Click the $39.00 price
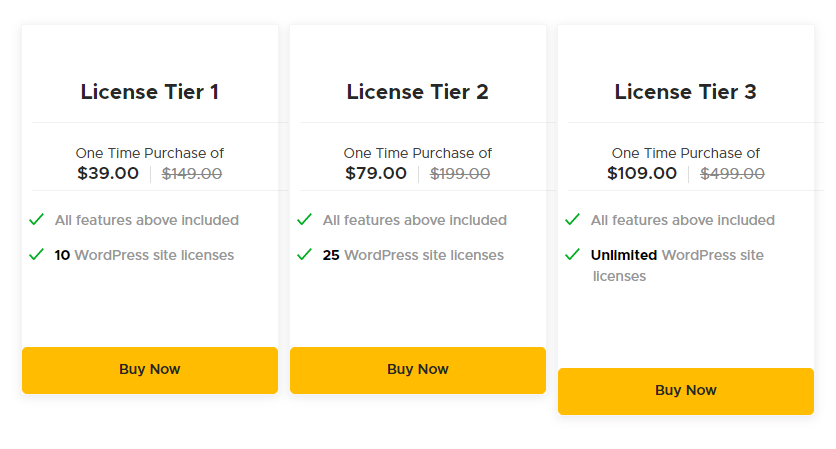Image resolution: width=836 pixels, height=449 pixels. pyautogui.click(x=108, y=173)
